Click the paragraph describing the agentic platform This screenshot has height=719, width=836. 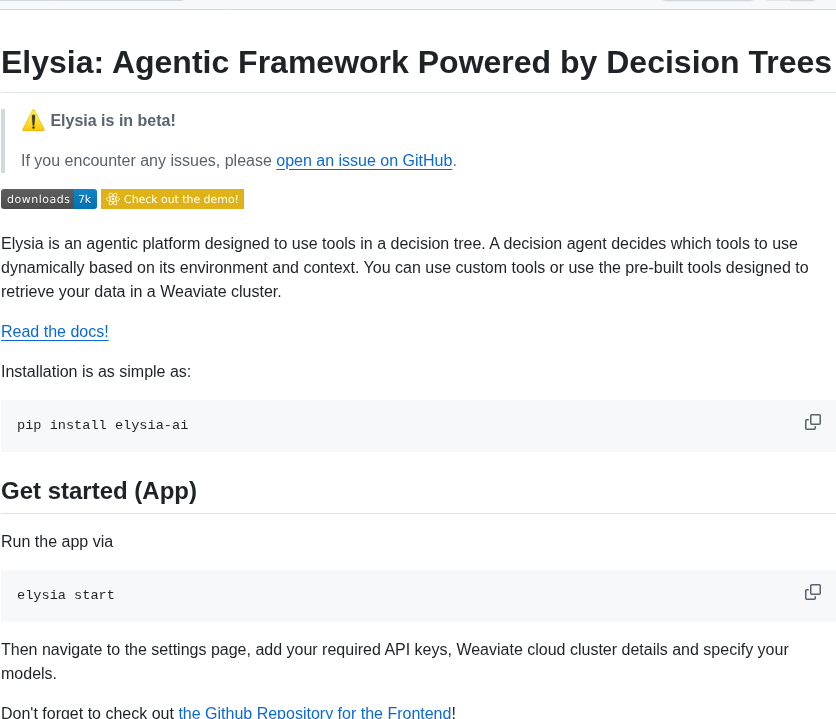point(405,268)
